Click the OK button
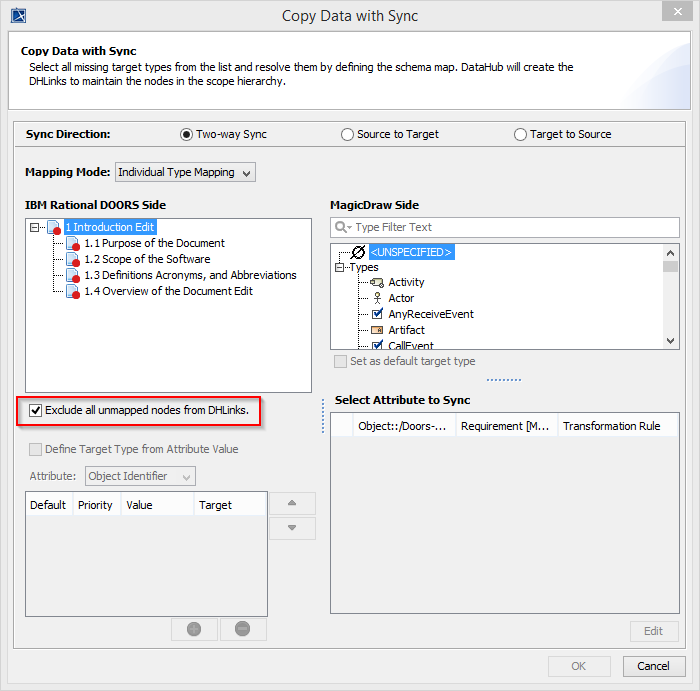Image resolution: width=700 pixels, height=691 pixels. click(x=579, y=666)
